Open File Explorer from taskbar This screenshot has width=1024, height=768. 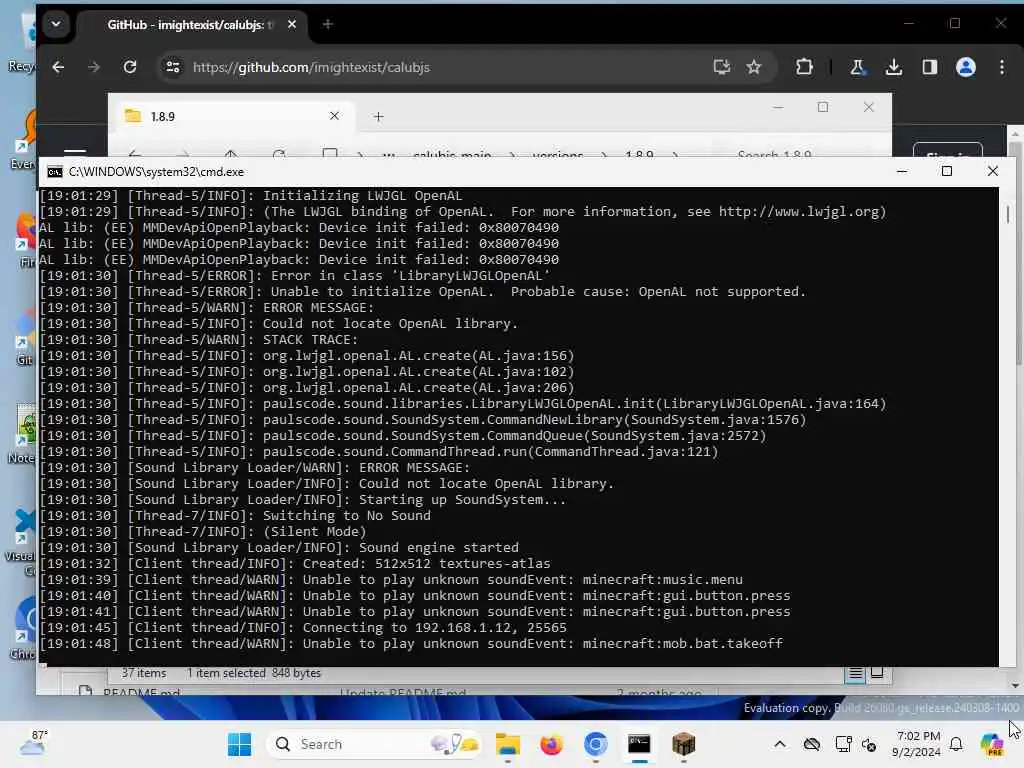point(507,744)
